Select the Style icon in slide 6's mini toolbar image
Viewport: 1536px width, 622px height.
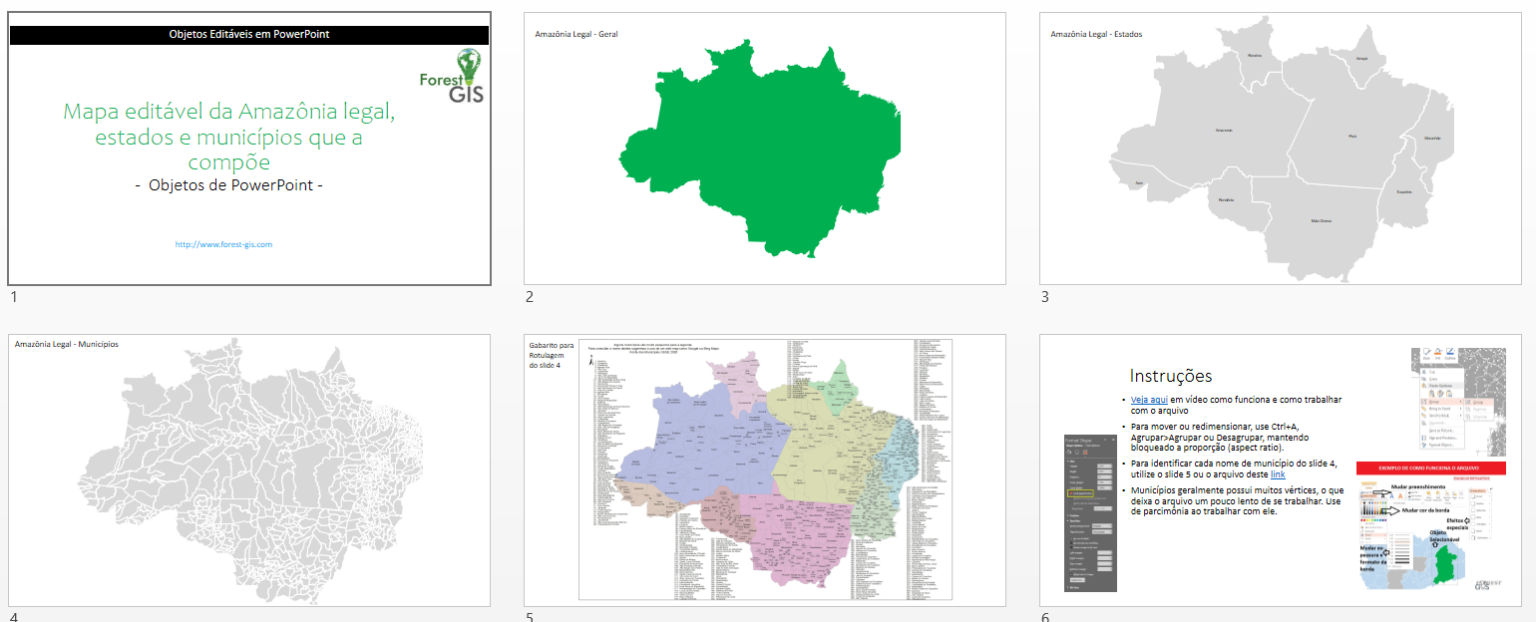pyautogui.click(x=1426, y=353)
